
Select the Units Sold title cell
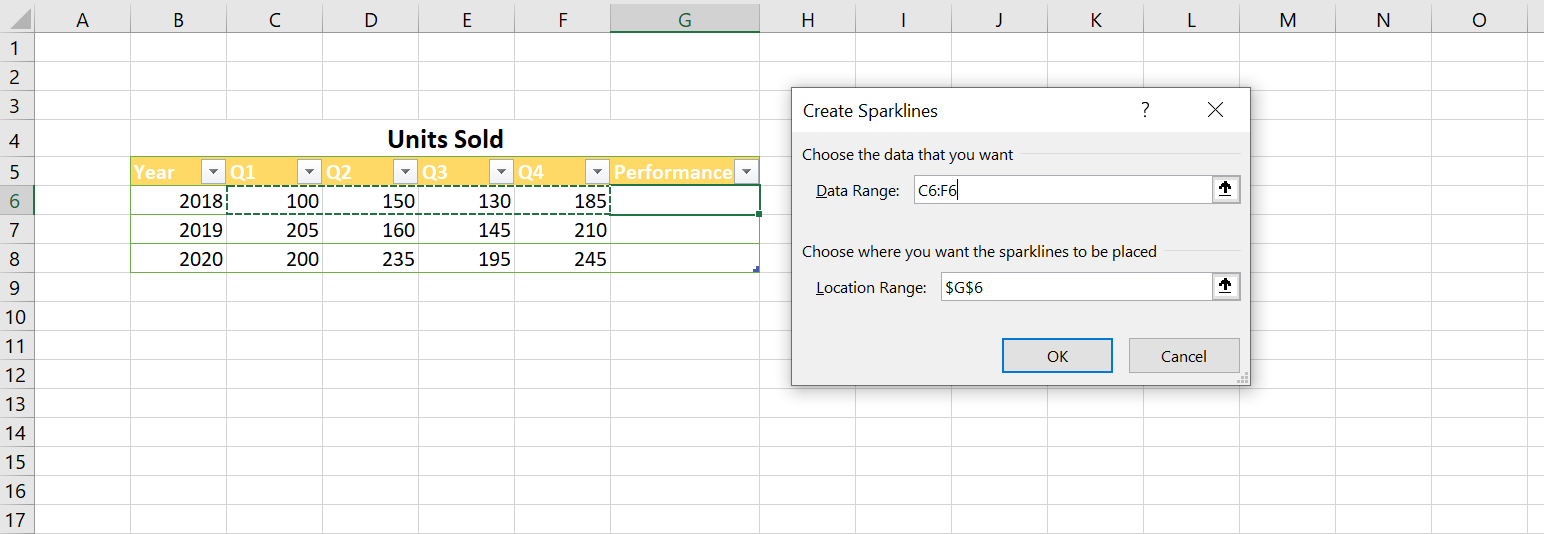(x=445, y=139)
